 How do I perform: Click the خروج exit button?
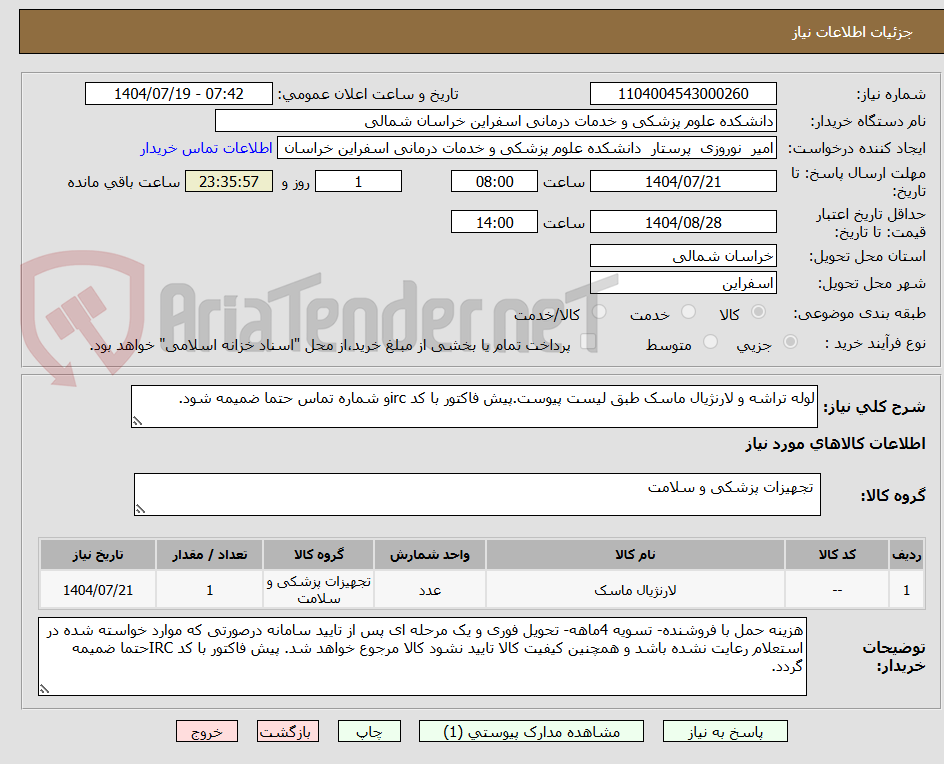(x=207, y=731)
